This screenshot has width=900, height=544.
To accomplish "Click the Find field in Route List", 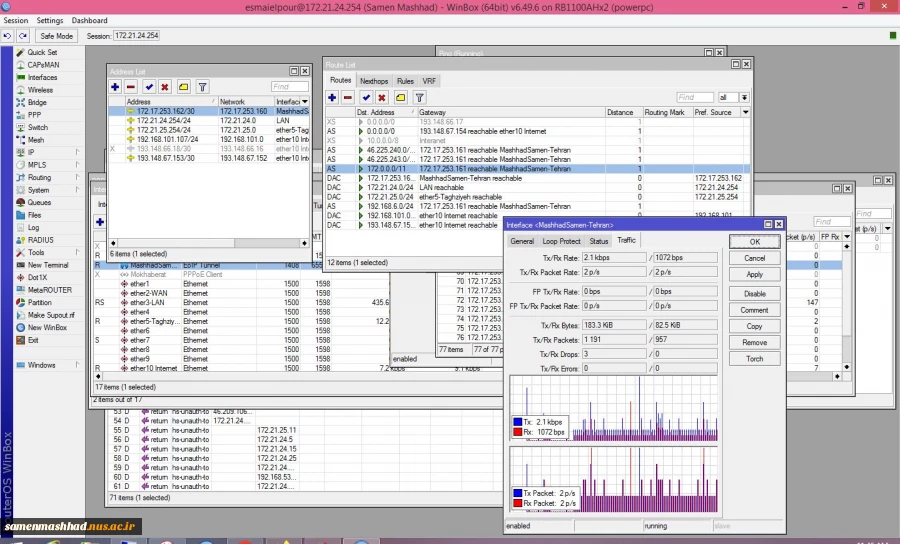I will click(695, 98).
